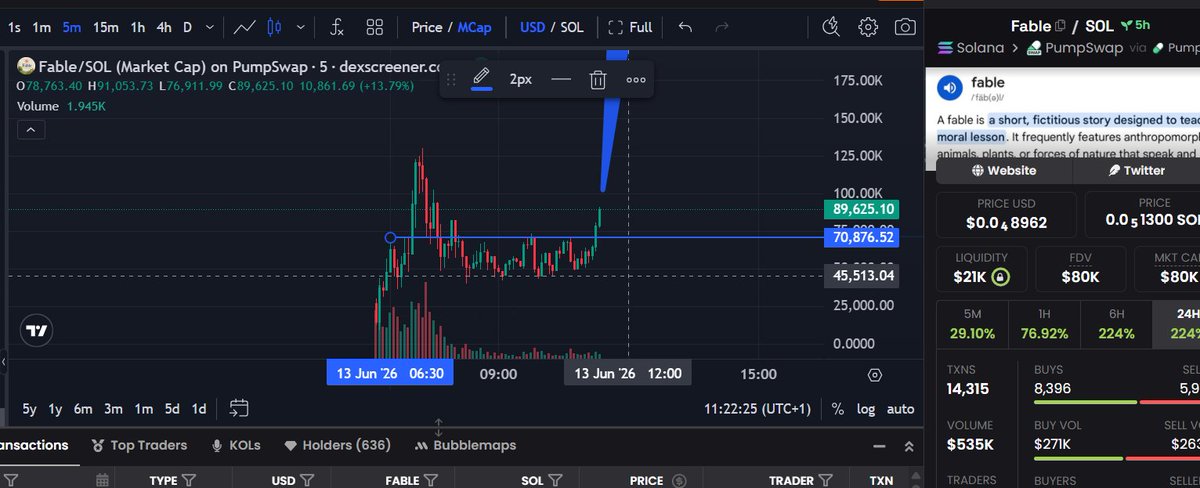Screen dimensions: 1200x488
Task: Toggle log scale on chart
Action: [x=865, y=408]
